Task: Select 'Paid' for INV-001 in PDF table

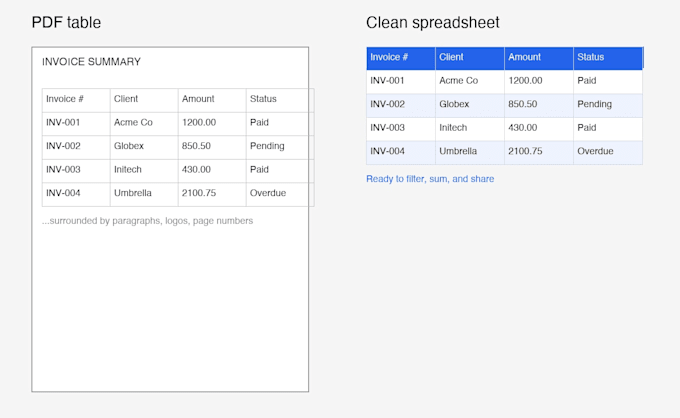Action: click(280, 124)
